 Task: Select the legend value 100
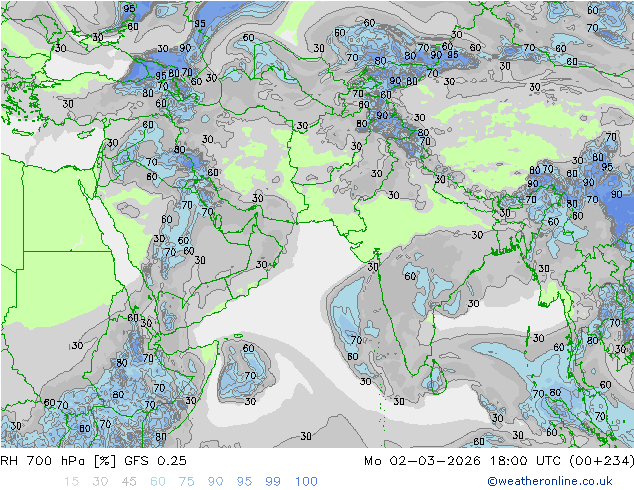(306, 481)
